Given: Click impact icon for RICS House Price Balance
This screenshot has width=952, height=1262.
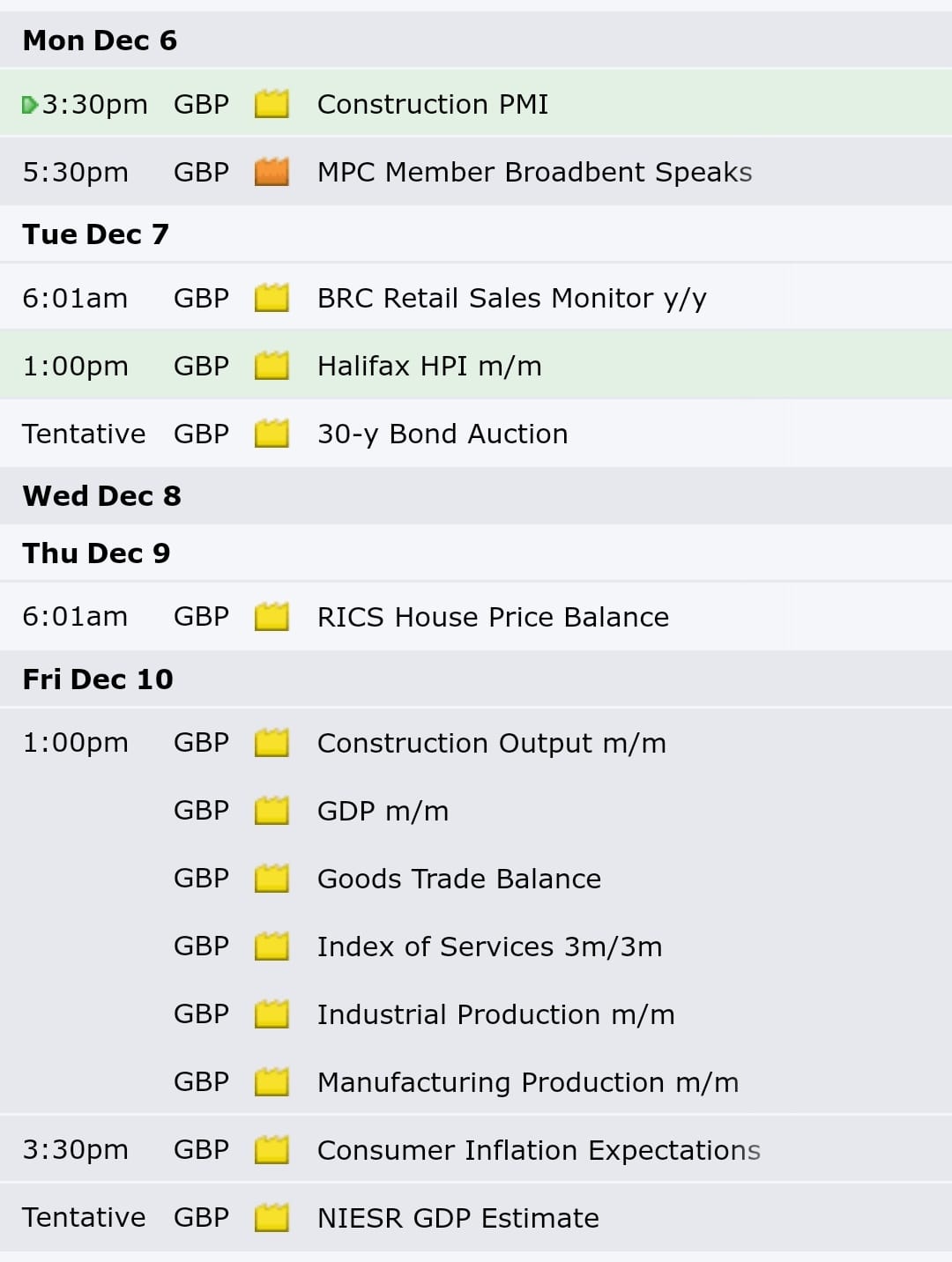Looking at the screenshot, I should 271,617.
